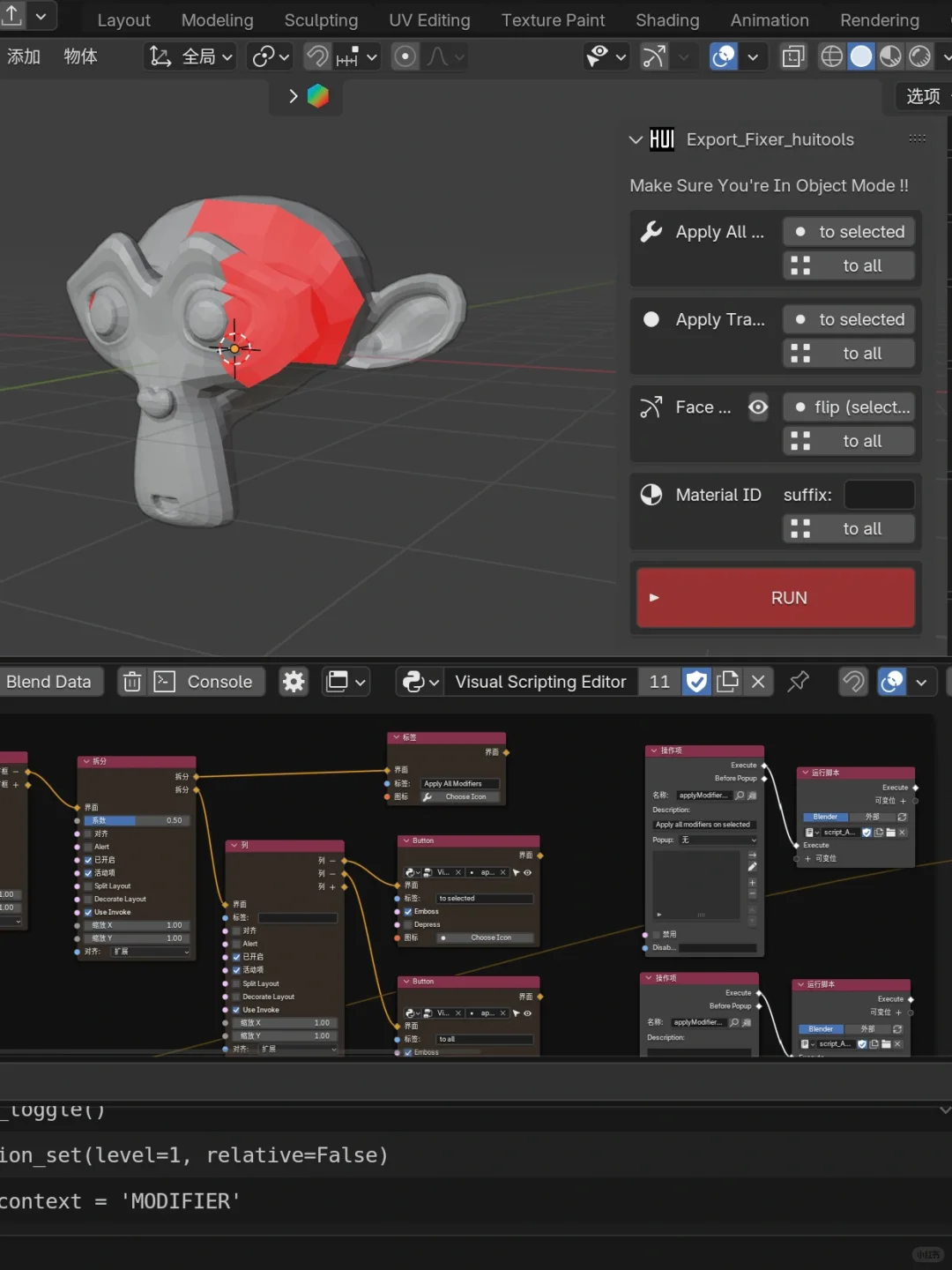
Task: Click 'to selected' for Apply All
Action: click(x=849, y=232)
